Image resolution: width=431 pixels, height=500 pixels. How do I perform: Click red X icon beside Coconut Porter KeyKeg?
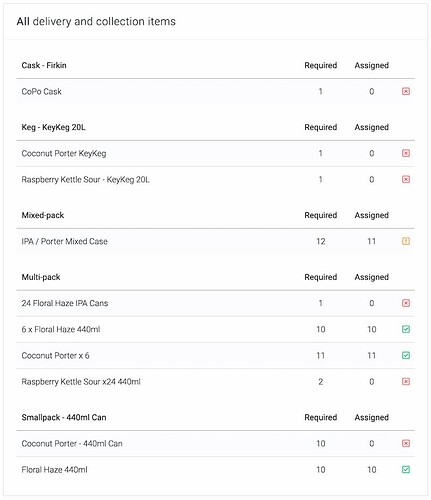(406, 153)
